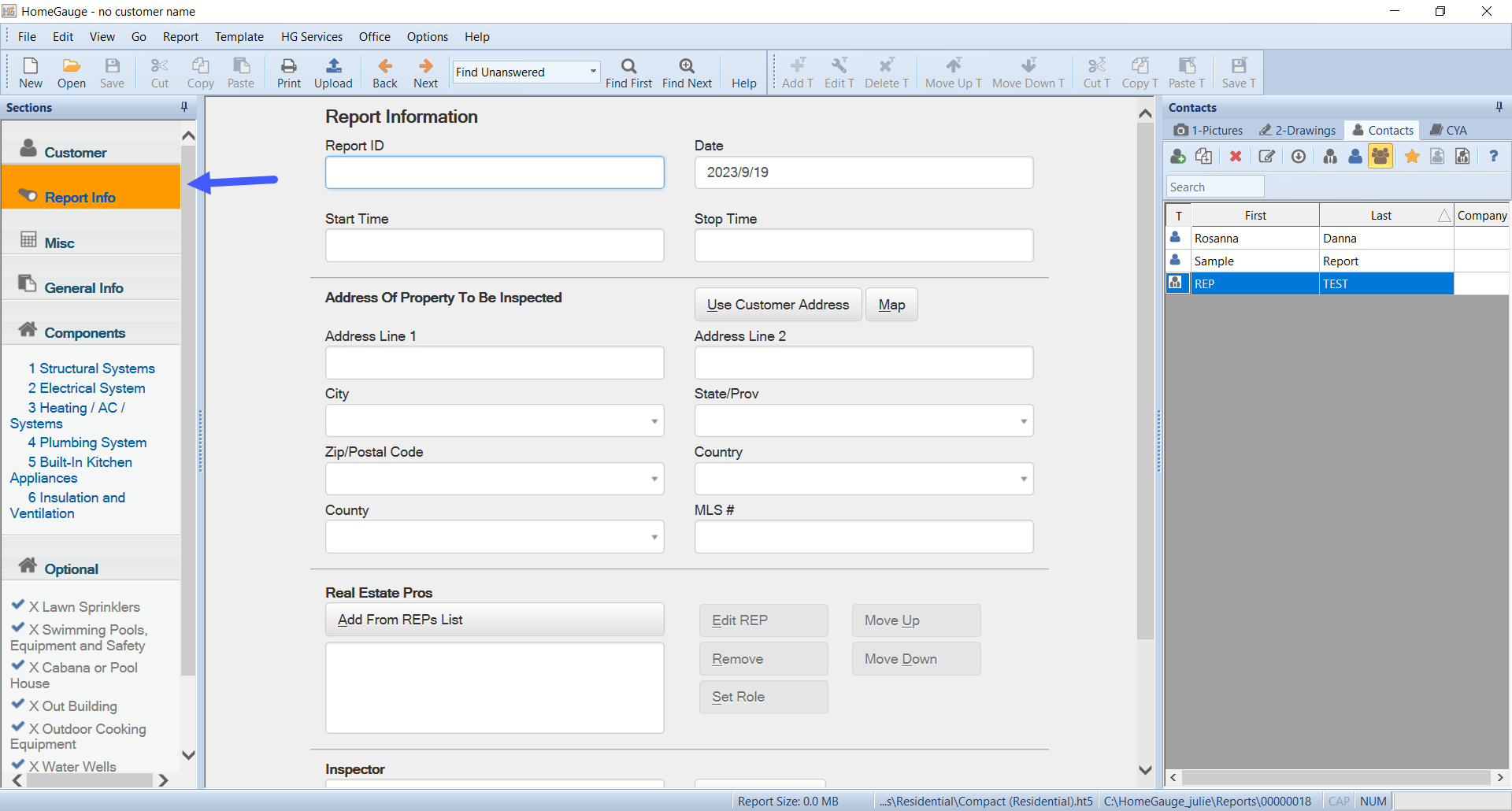The height and width of the screenshot is (811, 1512).
Task: Toggle the Lawn Sprinklers optional section checkmark
Action: [x=18, y=605]
